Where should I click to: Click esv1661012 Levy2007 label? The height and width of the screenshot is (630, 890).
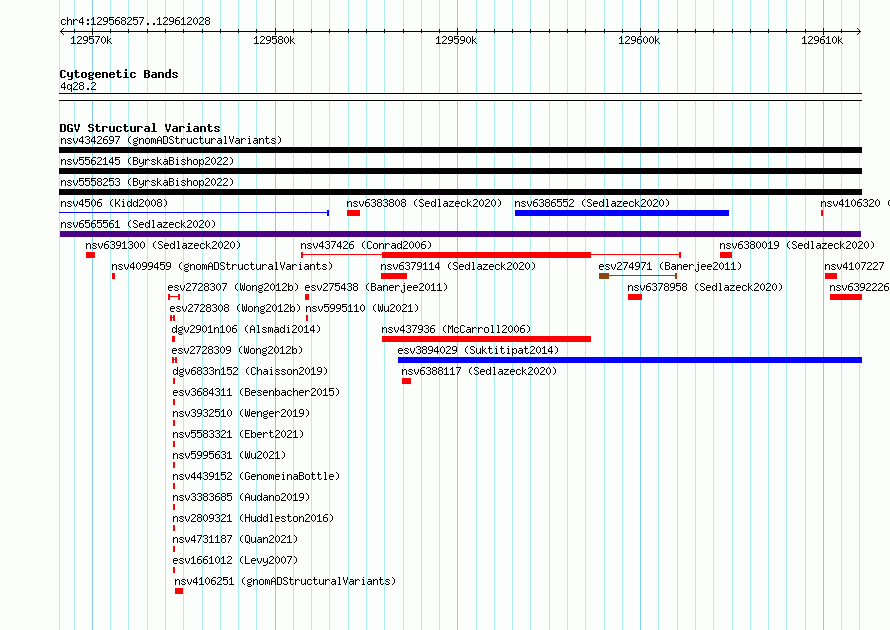pos(235,560)
